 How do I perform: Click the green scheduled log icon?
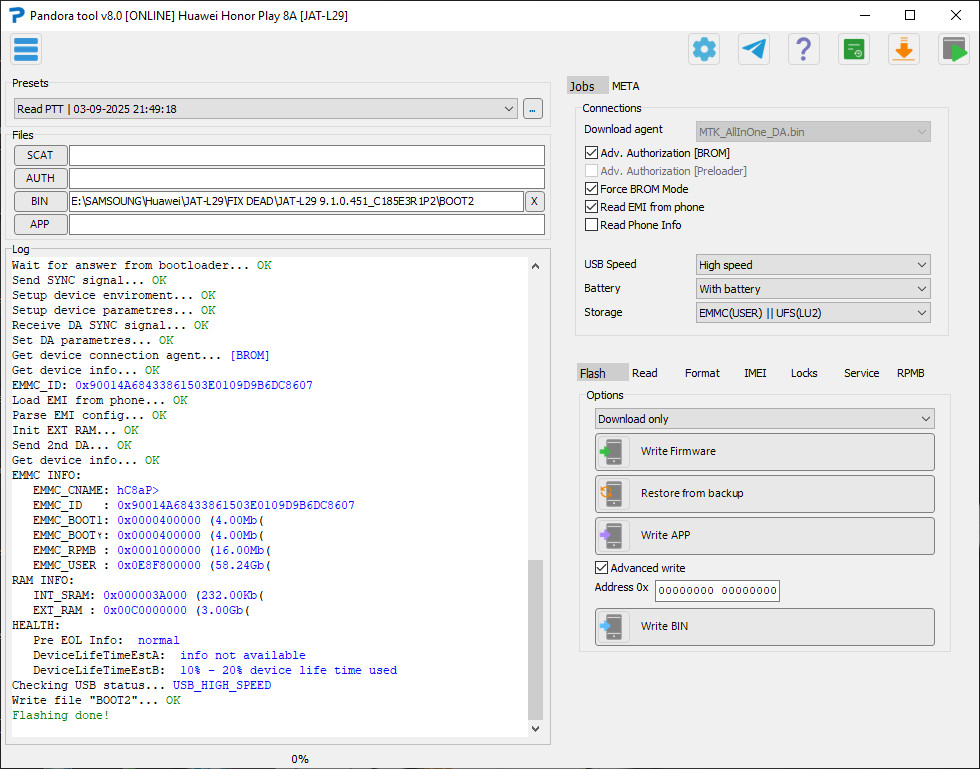[x=854, y=49]
